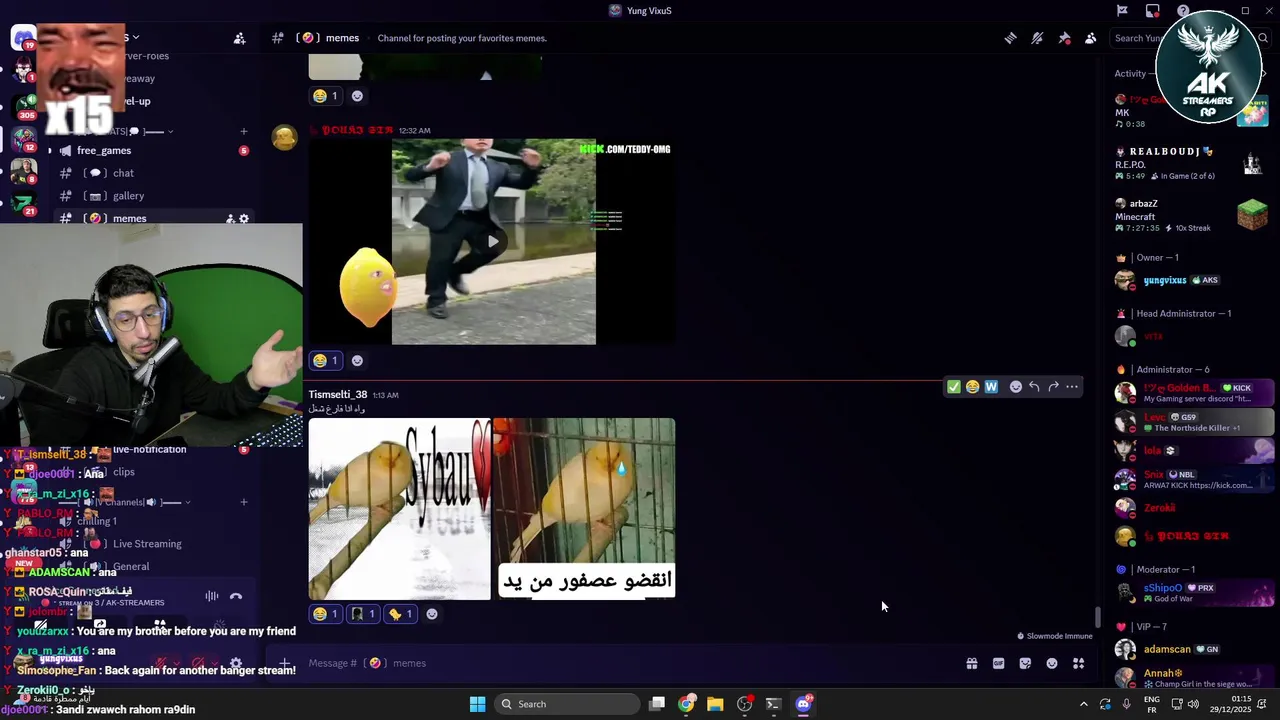The height and width of the screenshot is (720, 1280).
Task: Add a channel to V Channels category
Action: pos(243,502)
